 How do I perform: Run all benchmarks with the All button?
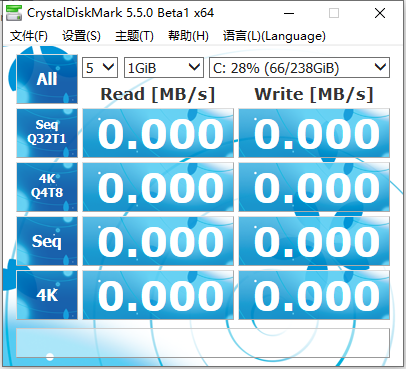(47, 79)
